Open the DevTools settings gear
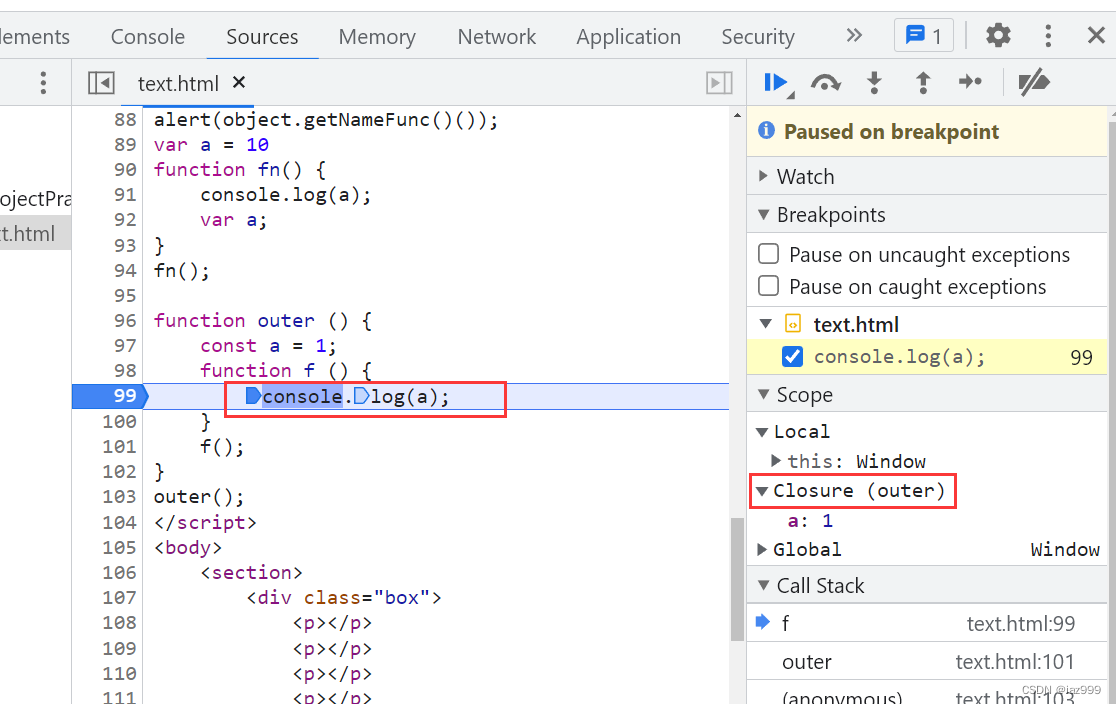Image resolution: width=1116 pixels, height=704 pixels. [x=998, y=35]
